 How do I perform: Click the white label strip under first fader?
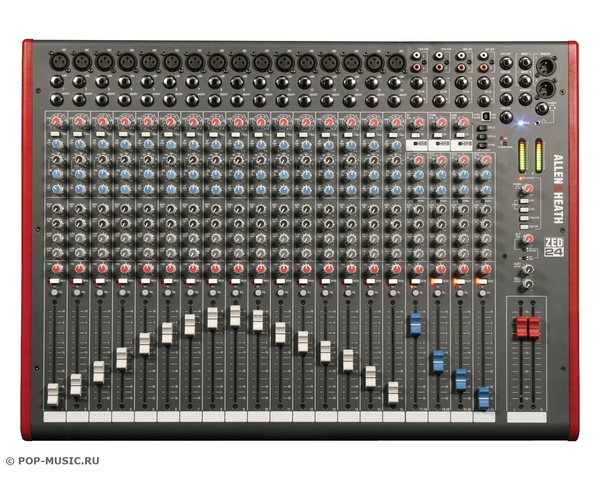pyautogui.click(x=54, y=416)
